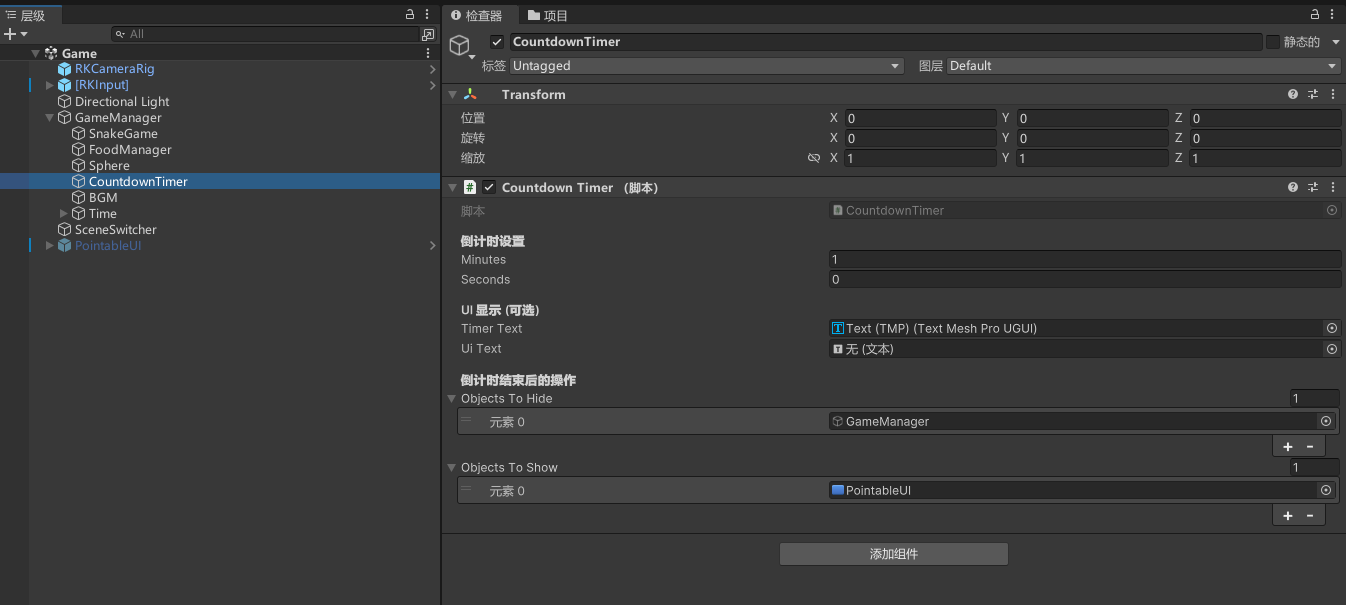Open the Untagged tag dropdown
The height and width of the screenshot is (605, 1346).
pyautogui.click(x=707, y=66)
